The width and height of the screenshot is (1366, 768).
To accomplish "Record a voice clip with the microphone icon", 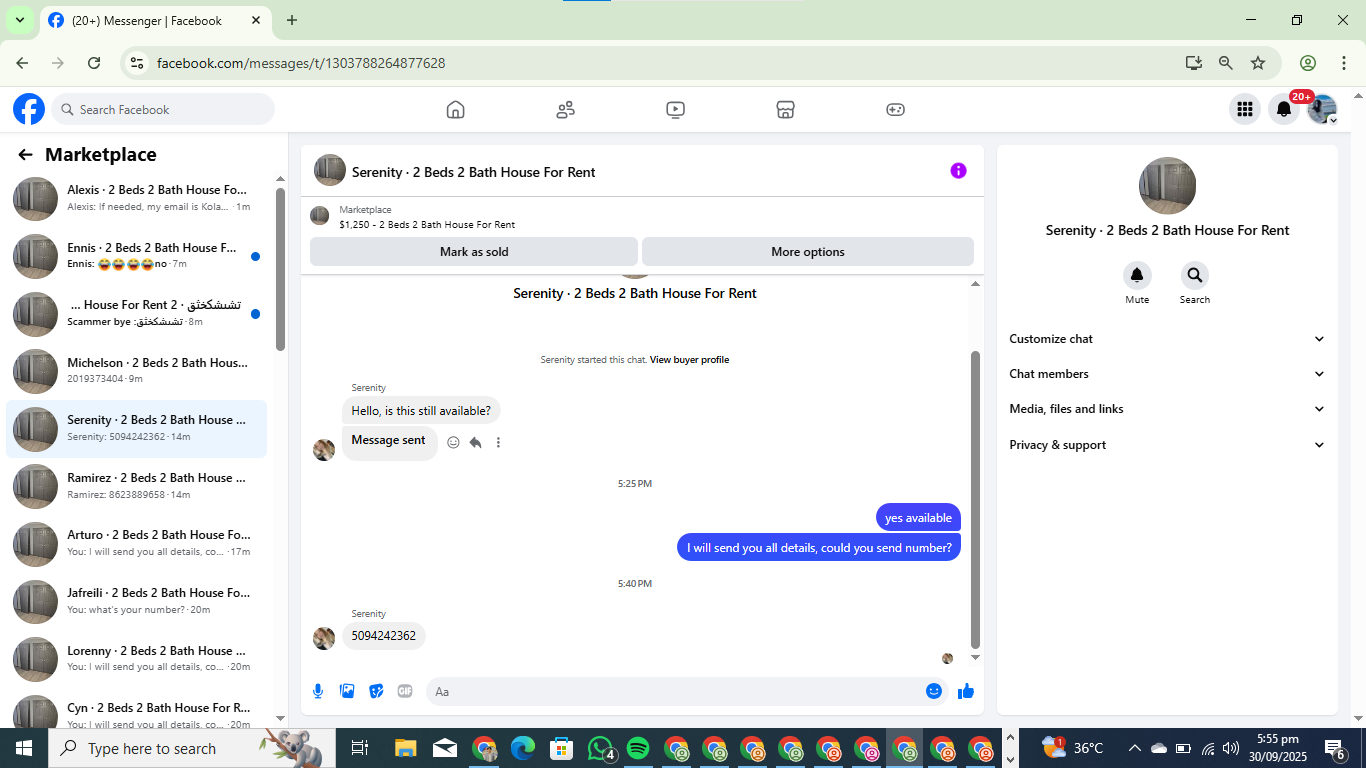I will pos(318,691).
